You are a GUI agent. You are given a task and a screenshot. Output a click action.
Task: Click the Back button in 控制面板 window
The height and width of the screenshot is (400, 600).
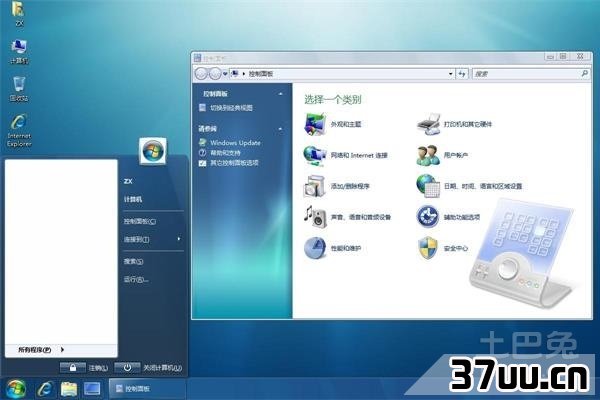(x=201, y=73)
